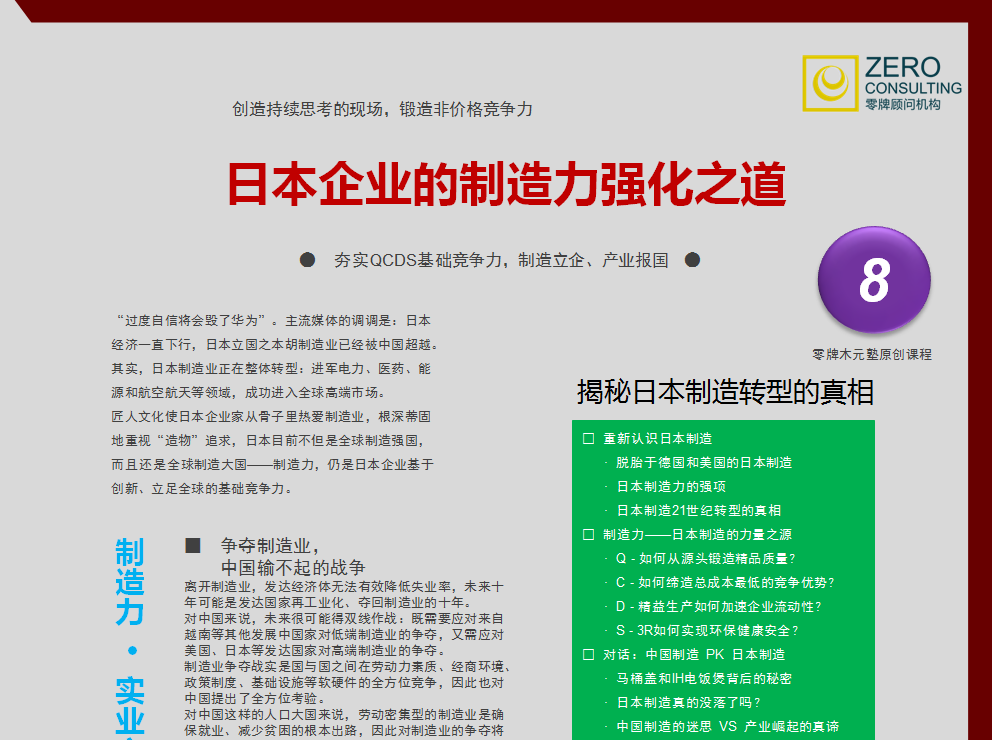Click the black dot left of the QCDS subtitle
Viewport: 992px width, 740px height.
[308, 260]
